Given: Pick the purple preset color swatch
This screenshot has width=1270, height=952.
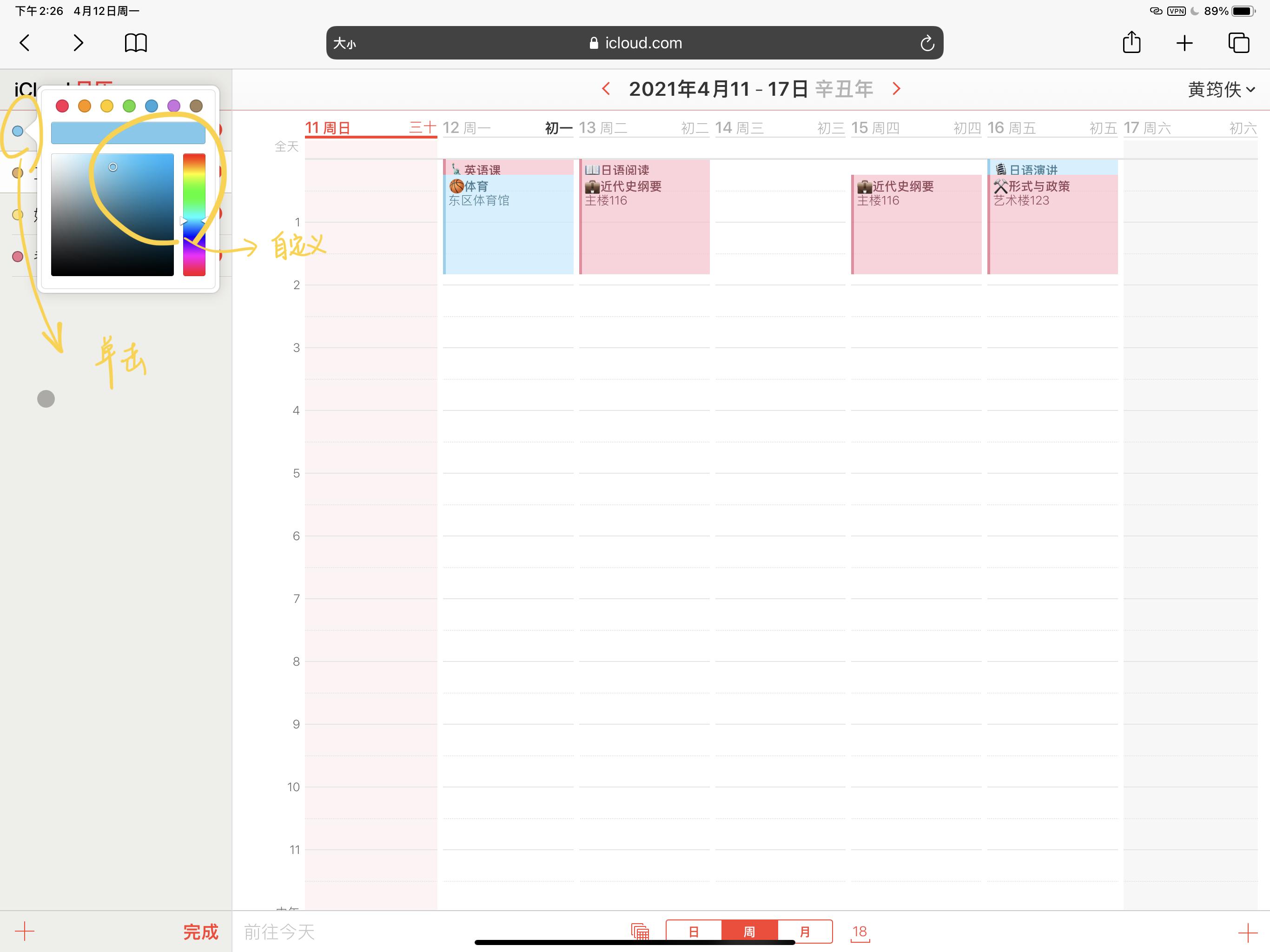Looking at the screenshot, I should click(x=174, y=106).
